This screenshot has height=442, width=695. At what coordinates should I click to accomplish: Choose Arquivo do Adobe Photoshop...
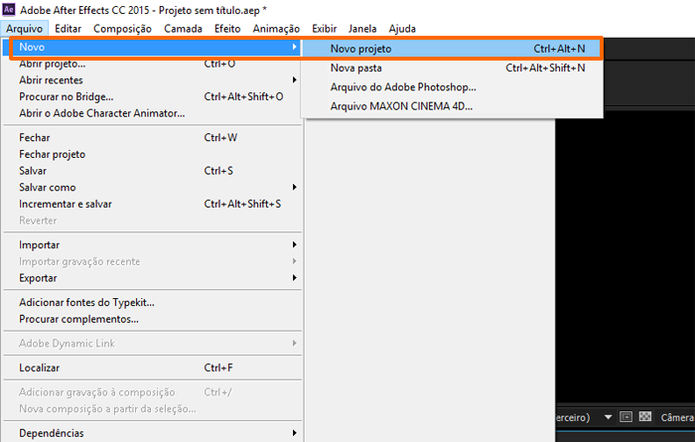[x=451, y=87]
